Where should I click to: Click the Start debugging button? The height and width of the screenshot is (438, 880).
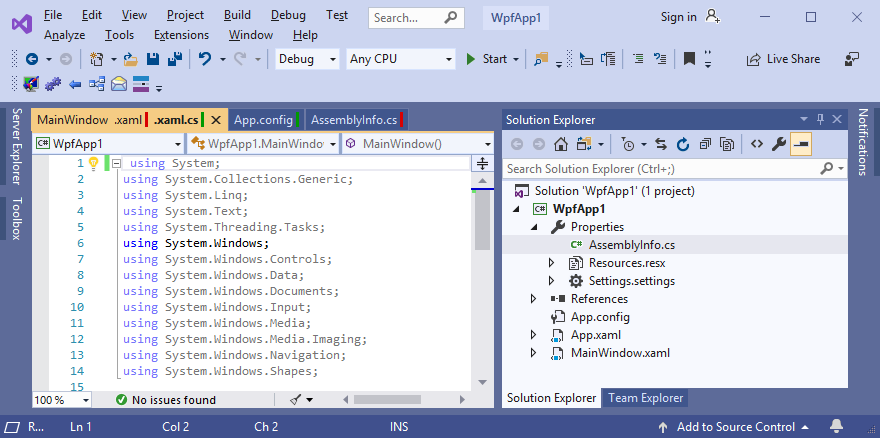pos(487,59)
